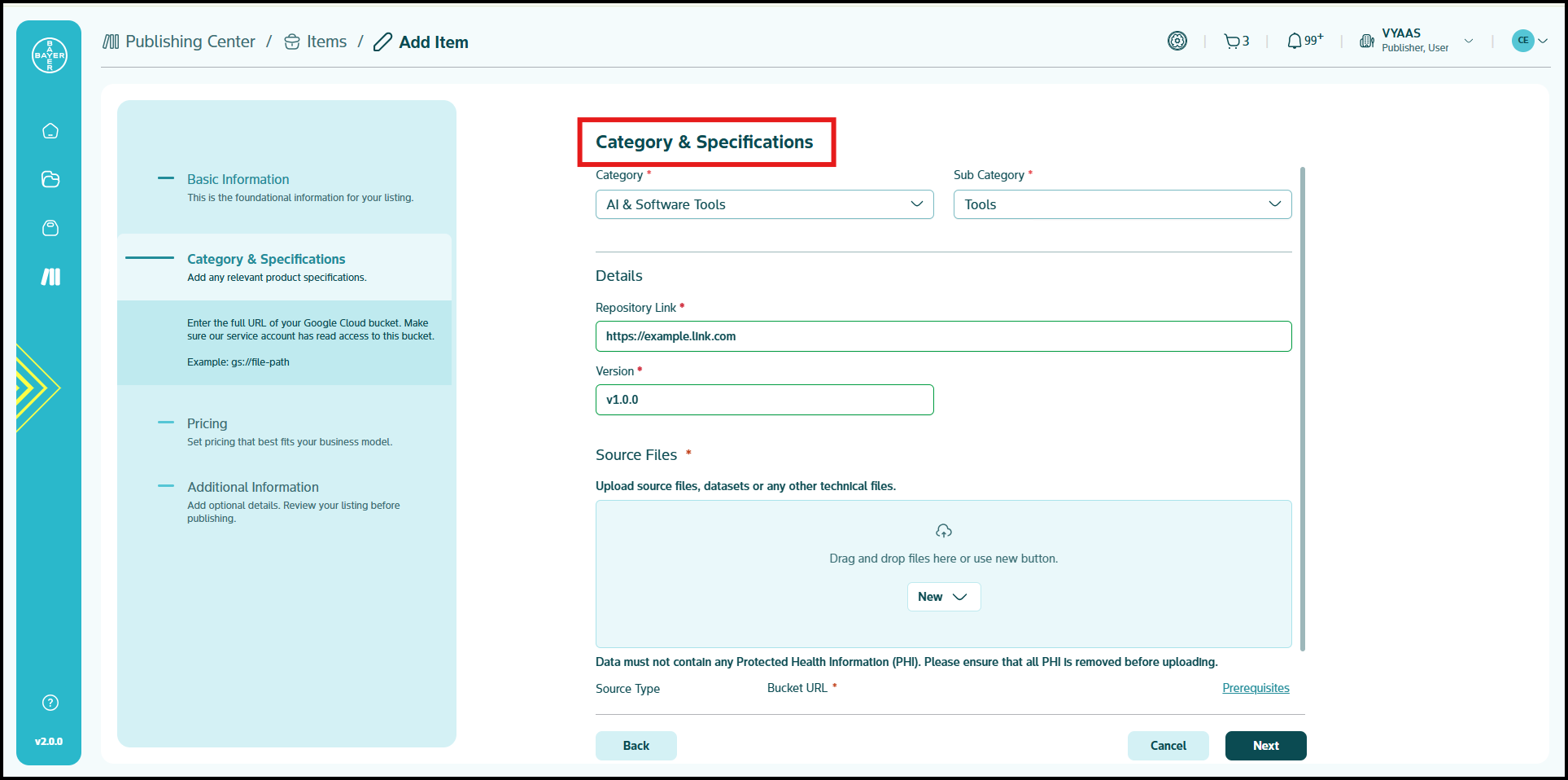Image resolution: width=1568 pixels, height=780 pixels.
Task: Click the circular target icon in header
Action: tap(1177, 41)
